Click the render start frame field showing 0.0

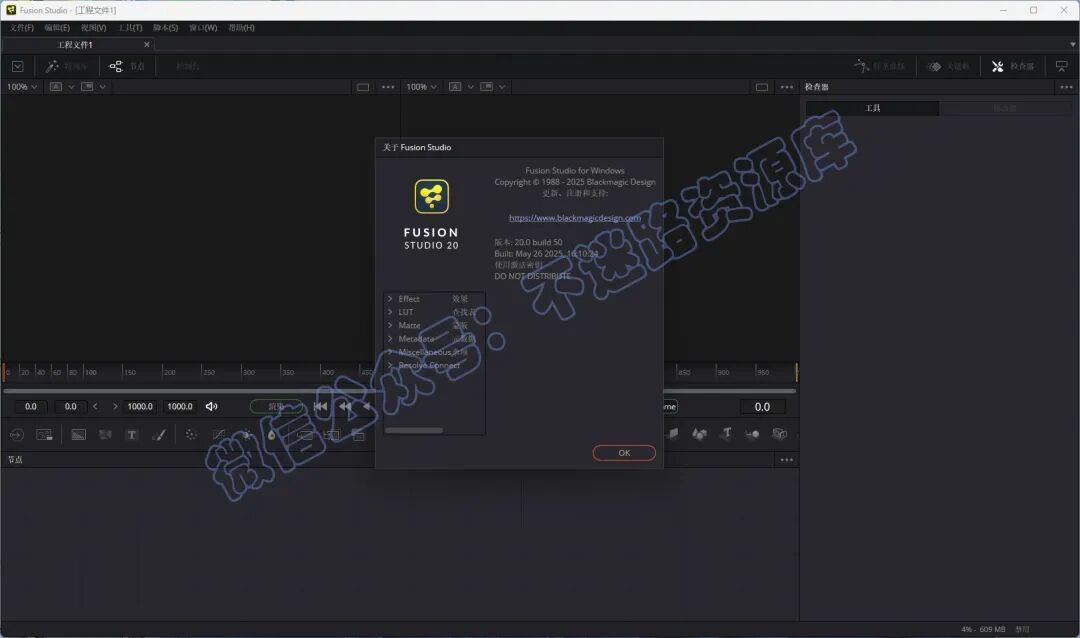click(70, 407)
